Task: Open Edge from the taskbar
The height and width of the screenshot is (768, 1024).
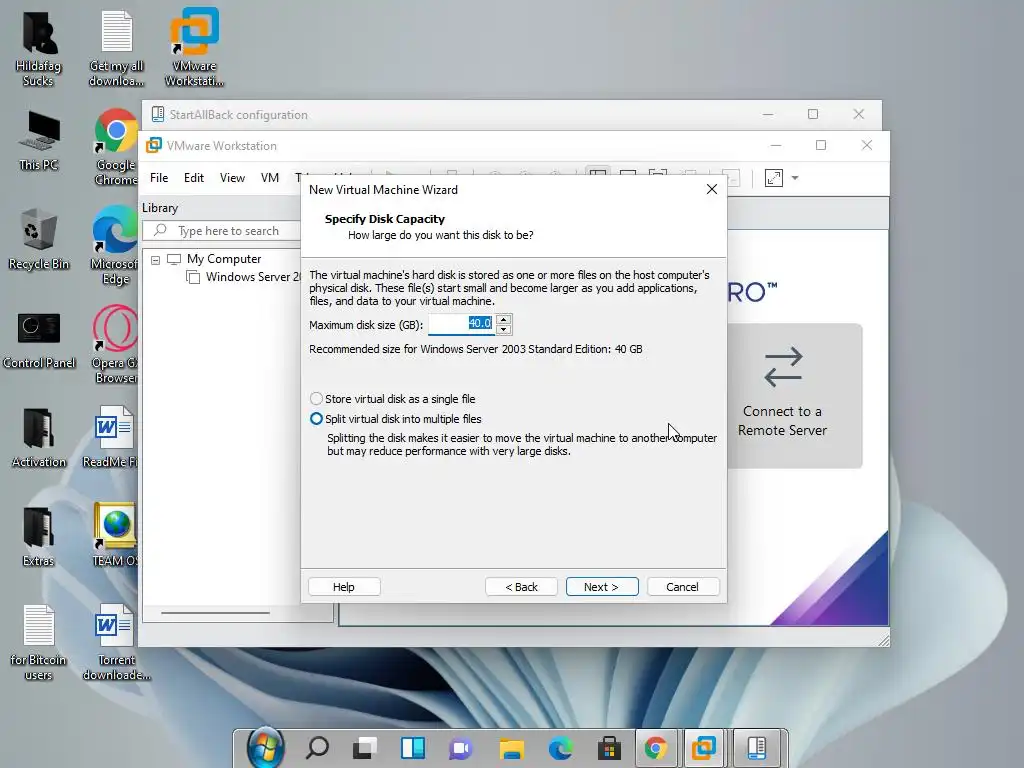Action: (560, 748)
